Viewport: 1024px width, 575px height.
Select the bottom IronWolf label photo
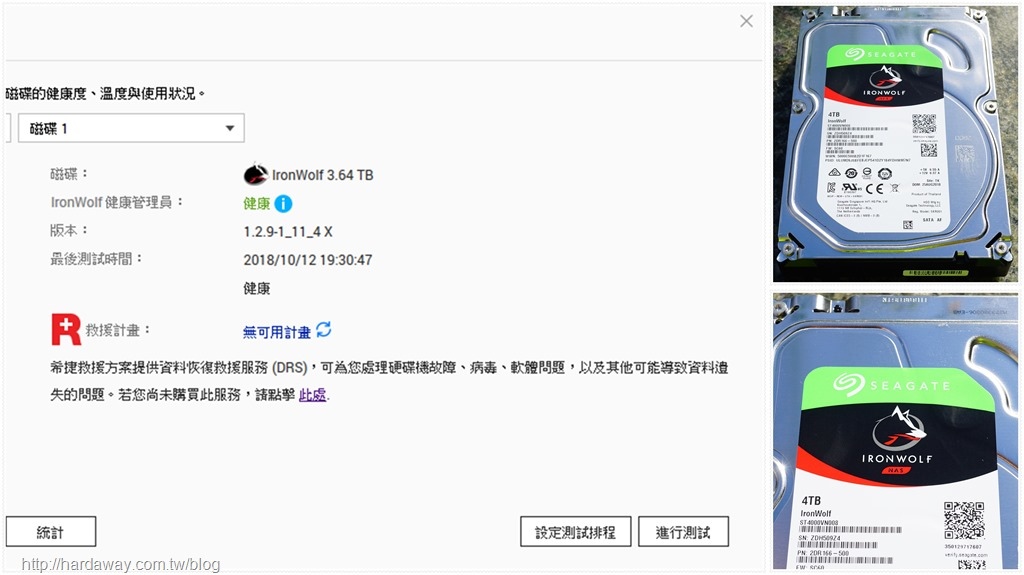pos(895,431)
